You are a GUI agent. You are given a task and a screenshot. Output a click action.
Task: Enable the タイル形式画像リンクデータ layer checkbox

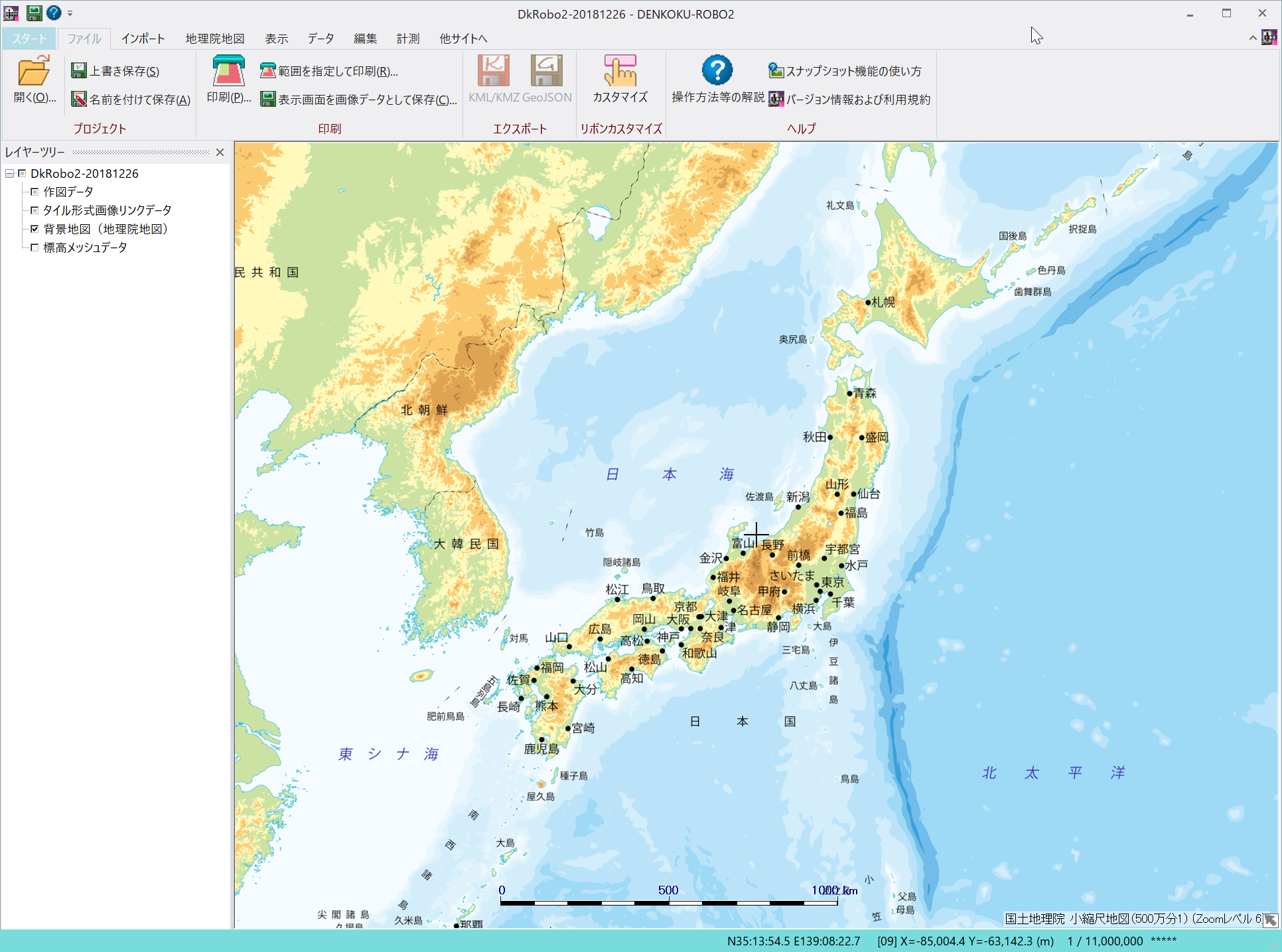(35, 210)
